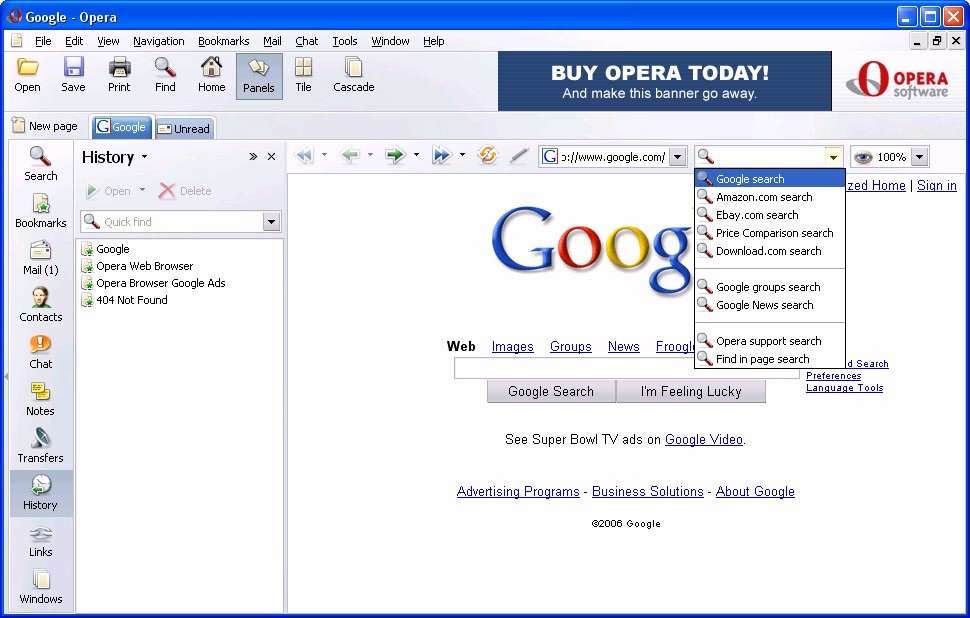This screenshot has height=618, width=970.
Task: Click the Fast forward navigation button
Action: 442,155
